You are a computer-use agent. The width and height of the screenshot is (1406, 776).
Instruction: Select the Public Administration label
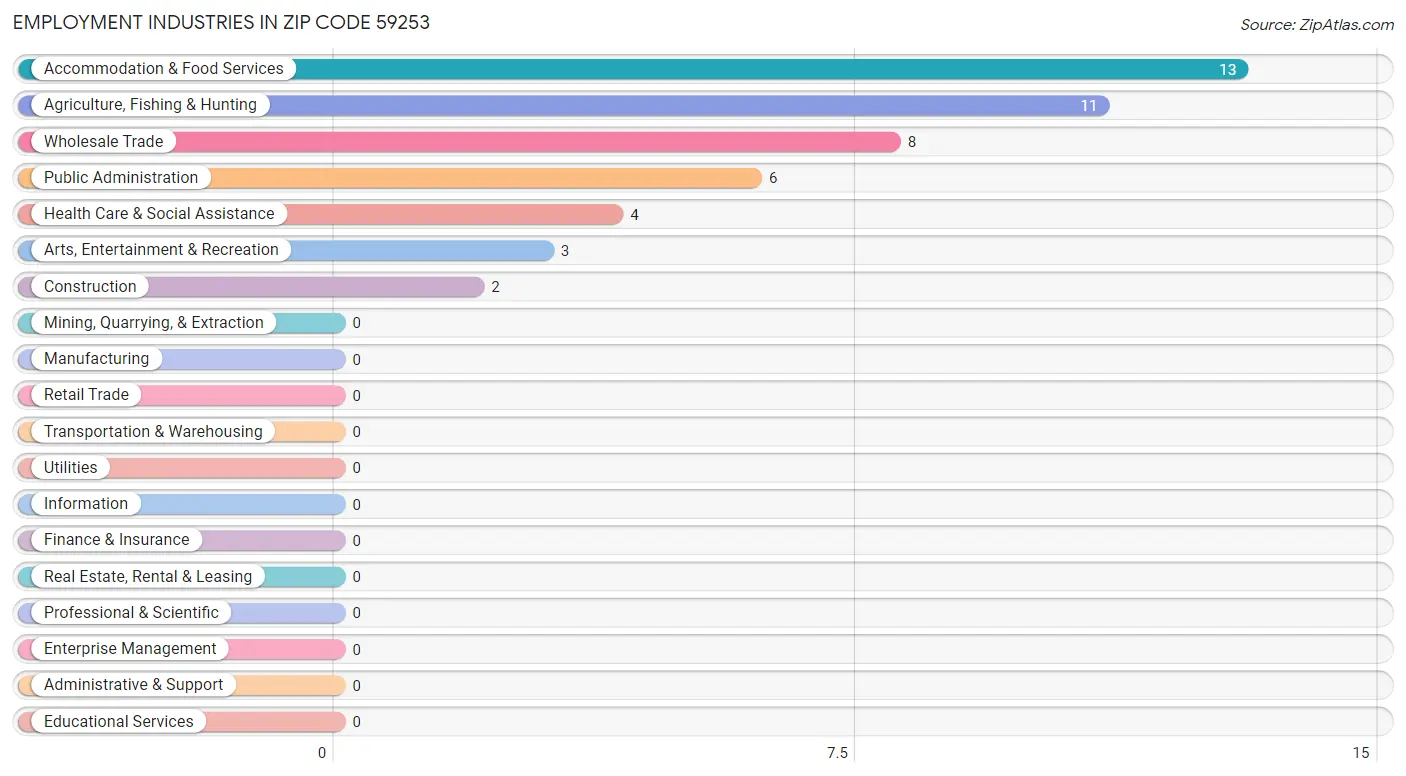pyautogui.click(x=121, y=178)
